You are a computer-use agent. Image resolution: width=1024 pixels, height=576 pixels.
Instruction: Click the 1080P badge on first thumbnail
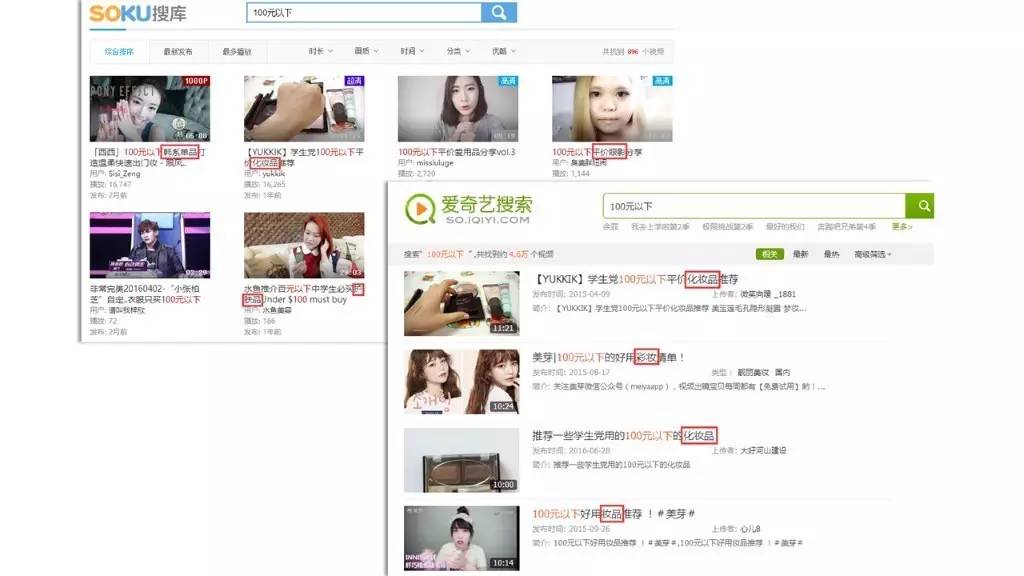click(x=196, y=81)
